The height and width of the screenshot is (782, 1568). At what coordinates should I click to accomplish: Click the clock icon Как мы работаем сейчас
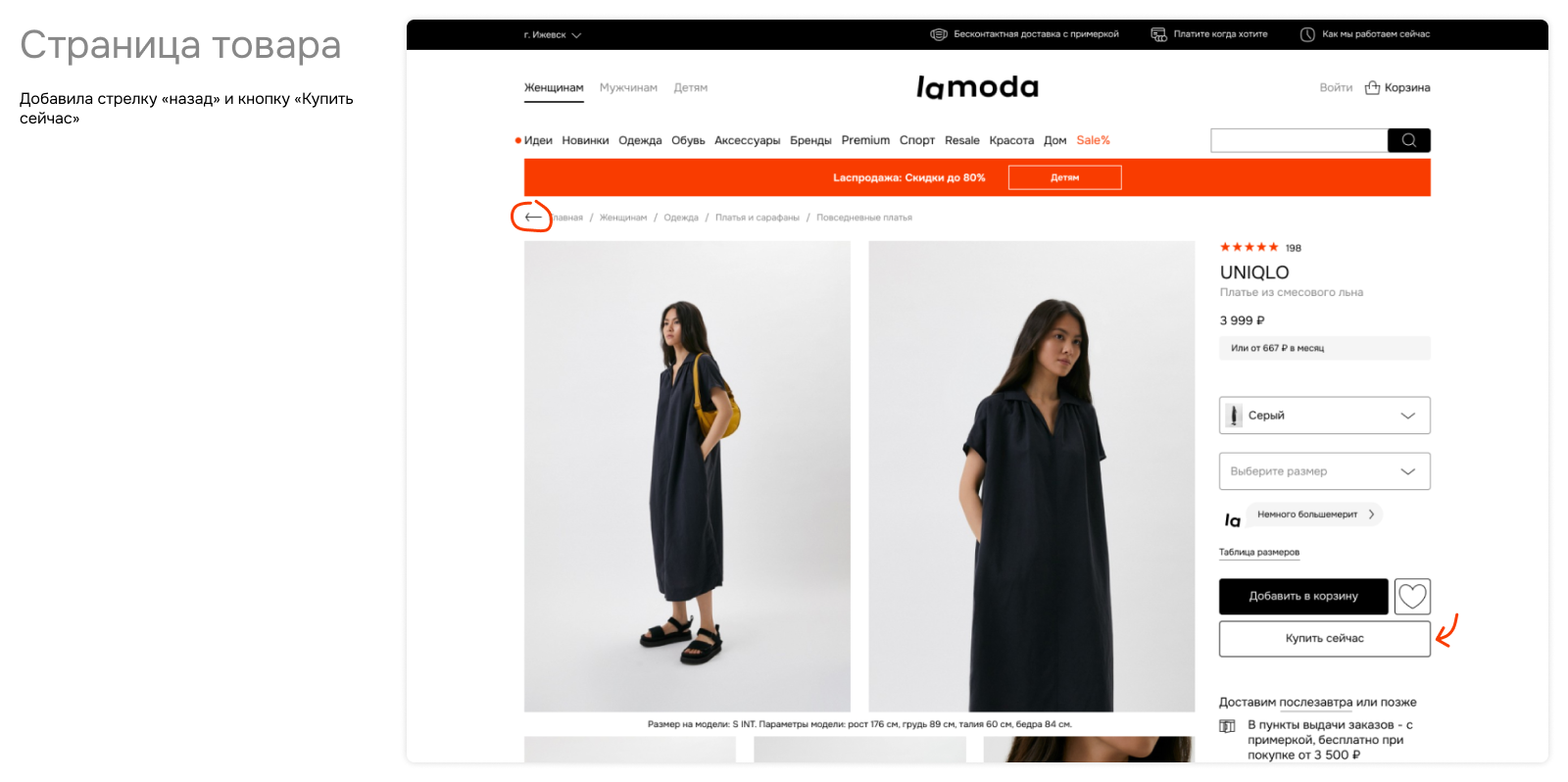click(1307, 34)
